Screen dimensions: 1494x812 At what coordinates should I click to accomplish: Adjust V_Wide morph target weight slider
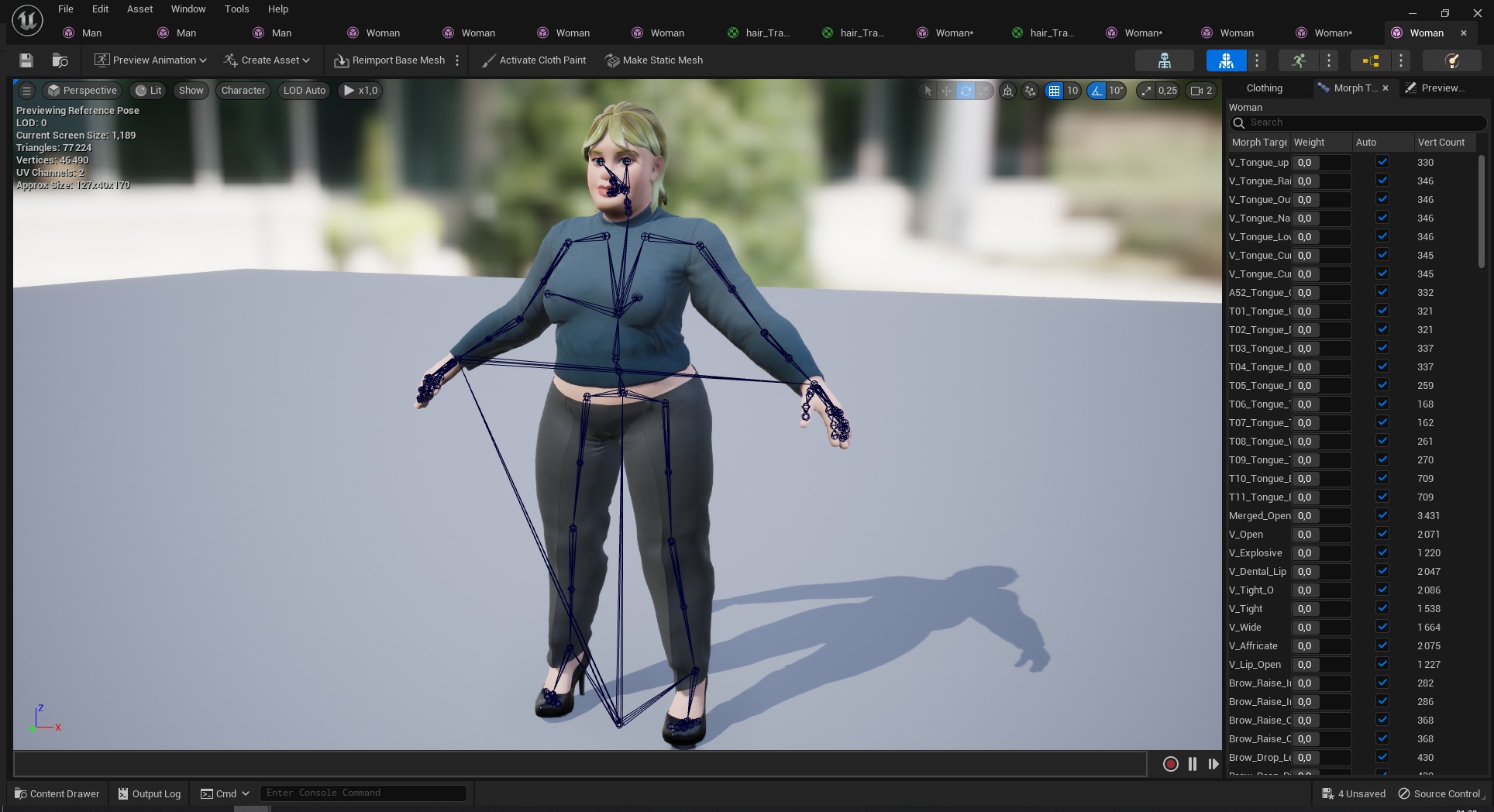1321,628
